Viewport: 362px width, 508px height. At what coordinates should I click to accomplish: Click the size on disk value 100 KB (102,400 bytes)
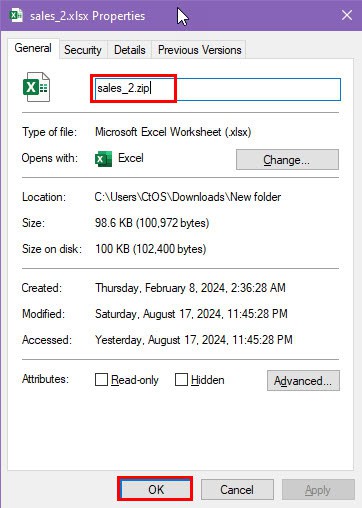(151, 249)
